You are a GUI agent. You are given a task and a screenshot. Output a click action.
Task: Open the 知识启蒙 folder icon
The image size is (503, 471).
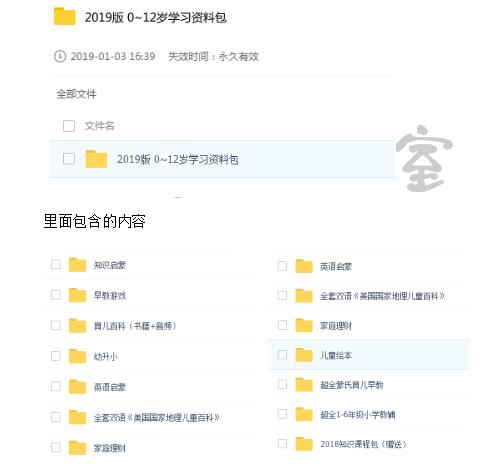pyautogui.click(x=77, y=265)
